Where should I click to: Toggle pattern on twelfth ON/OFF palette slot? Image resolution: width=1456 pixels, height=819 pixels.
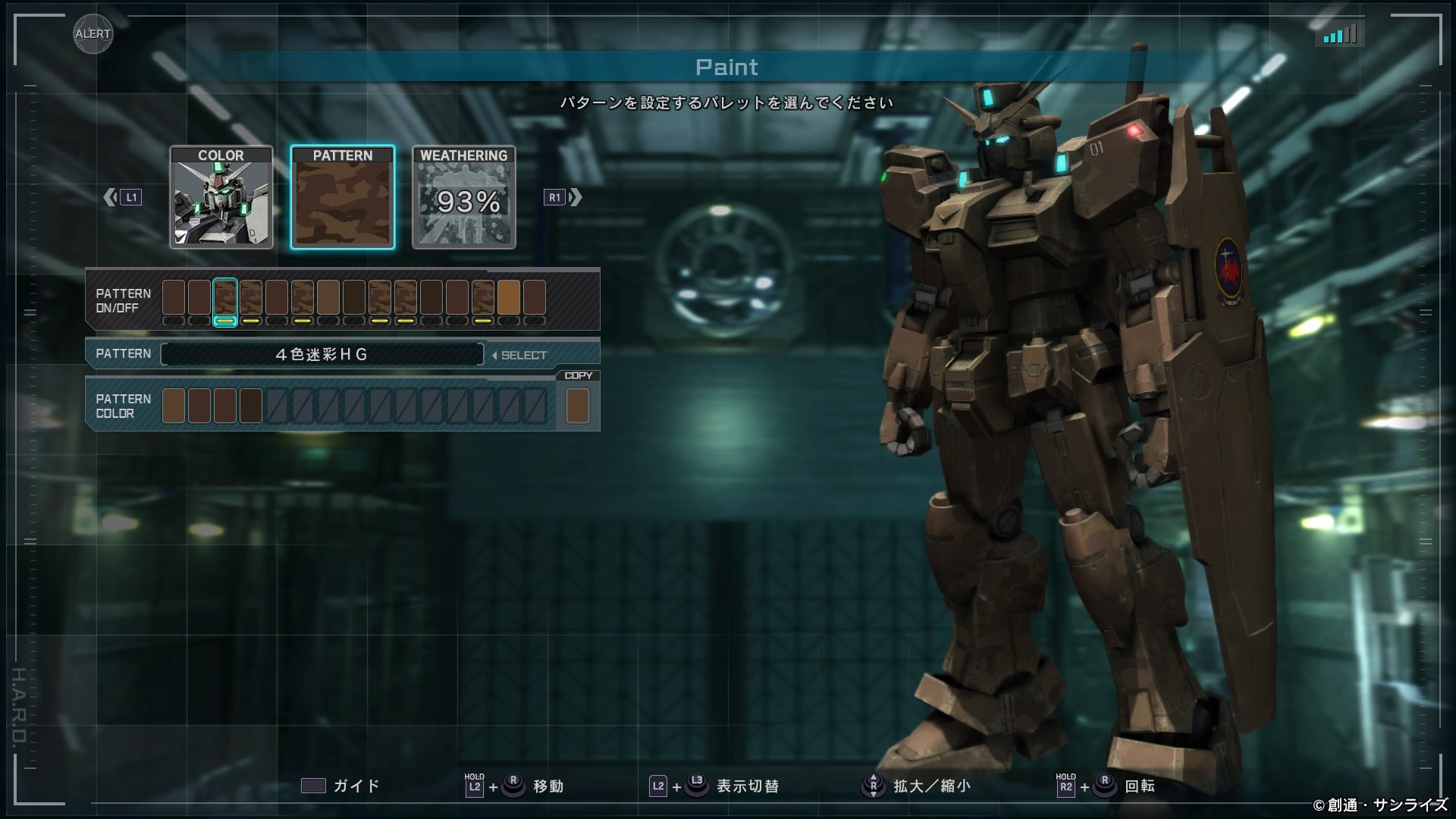tap(457, 302)
